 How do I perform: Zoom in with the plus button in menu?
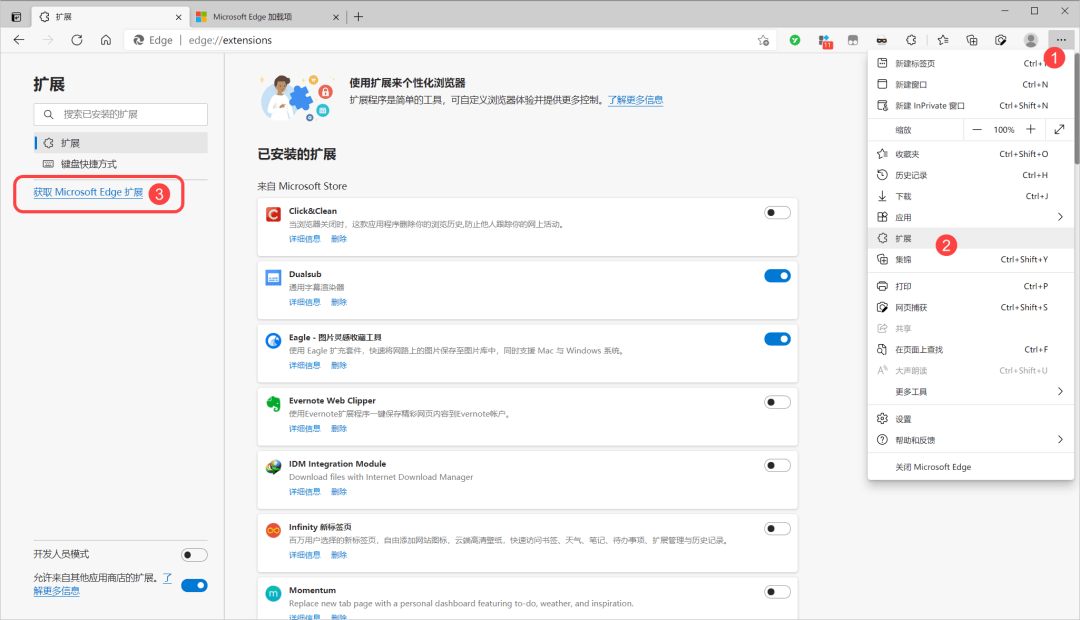1030,130
